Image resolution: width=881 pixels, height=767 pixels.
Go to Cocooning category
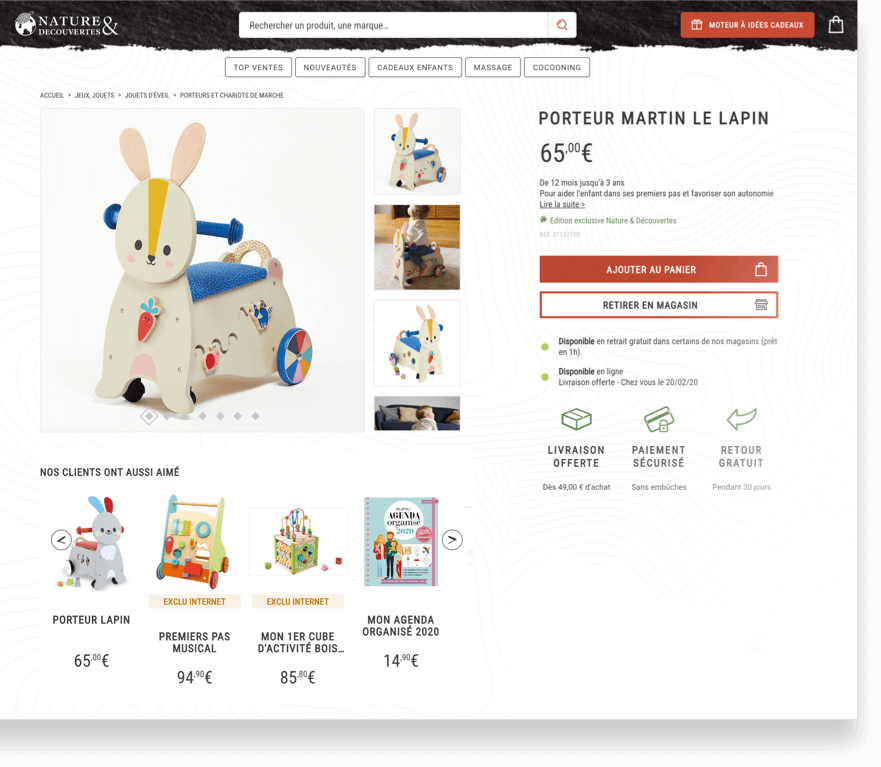[557, 67]
